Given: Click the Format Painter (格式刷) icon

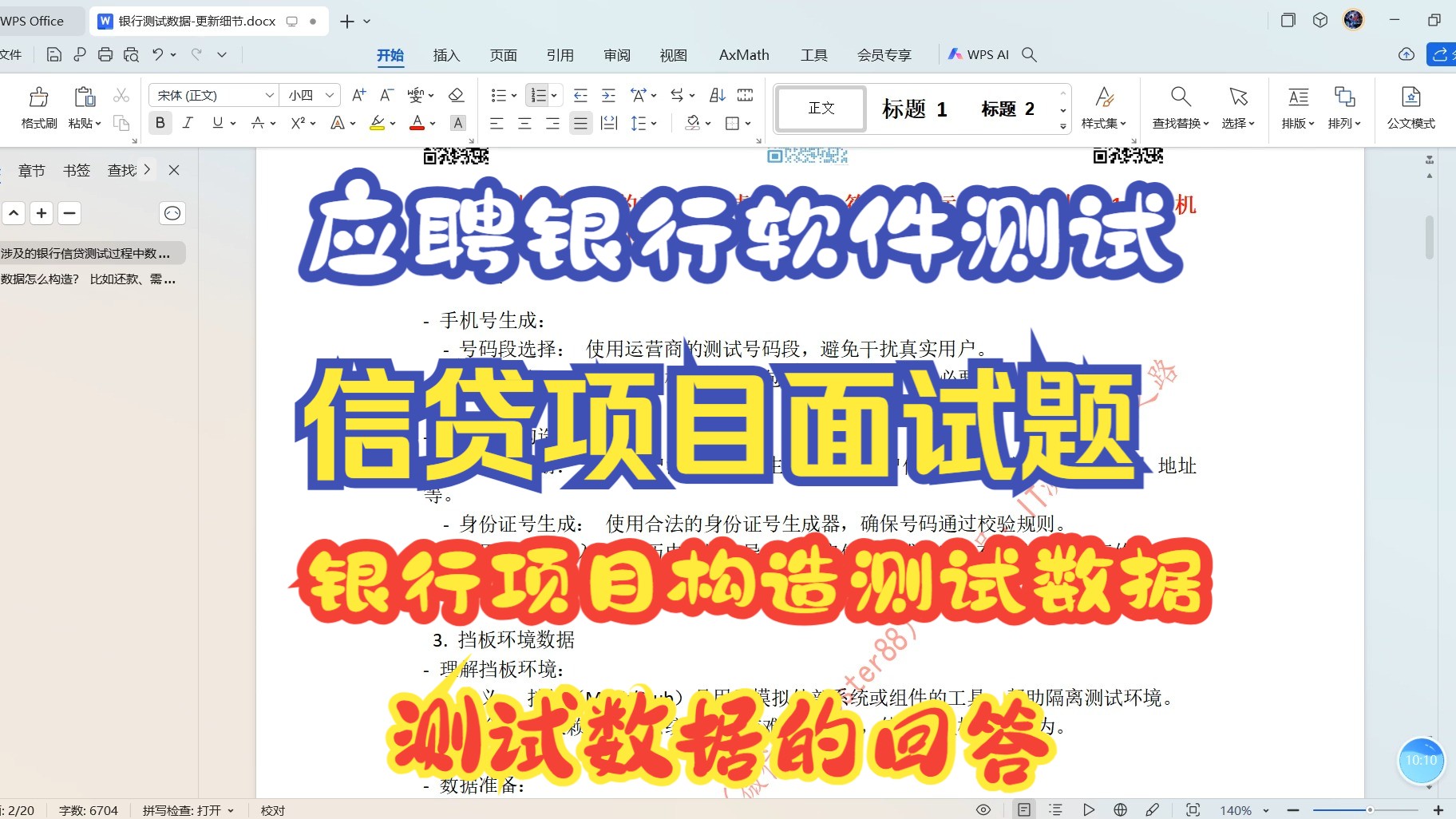Looking at the screenshot, I should point(38,97).
